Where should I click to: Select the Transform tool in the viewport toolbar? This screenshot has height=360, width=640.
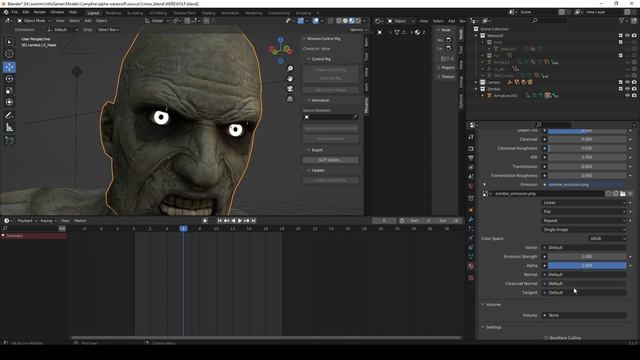point(9,102)
